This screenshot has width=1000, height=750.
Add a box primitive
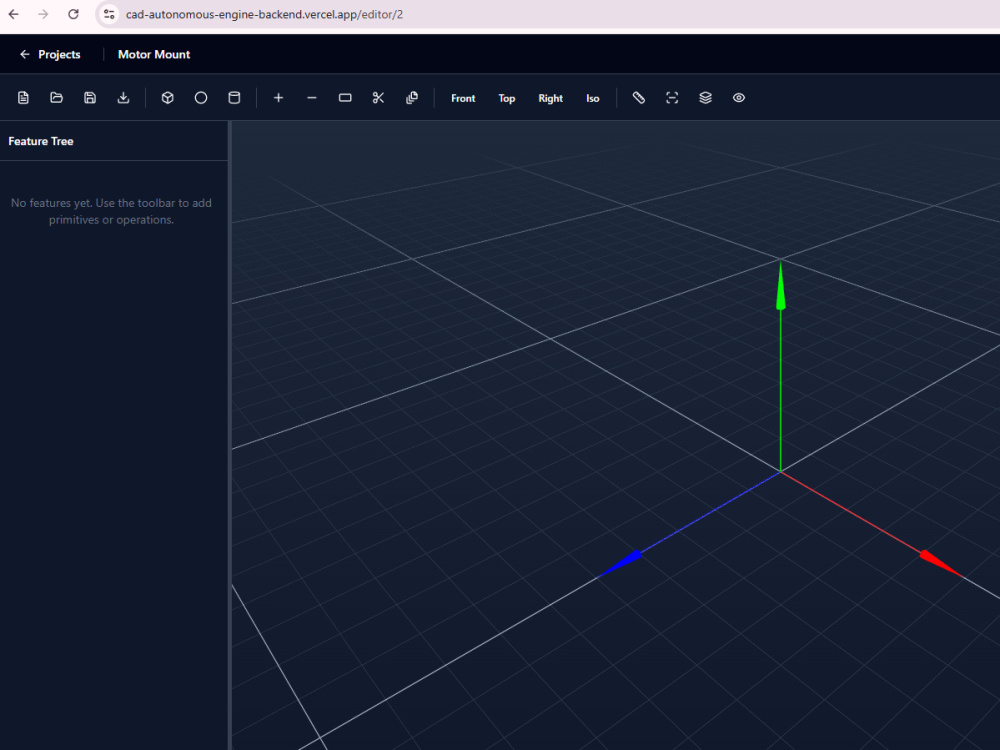point(168,98)
